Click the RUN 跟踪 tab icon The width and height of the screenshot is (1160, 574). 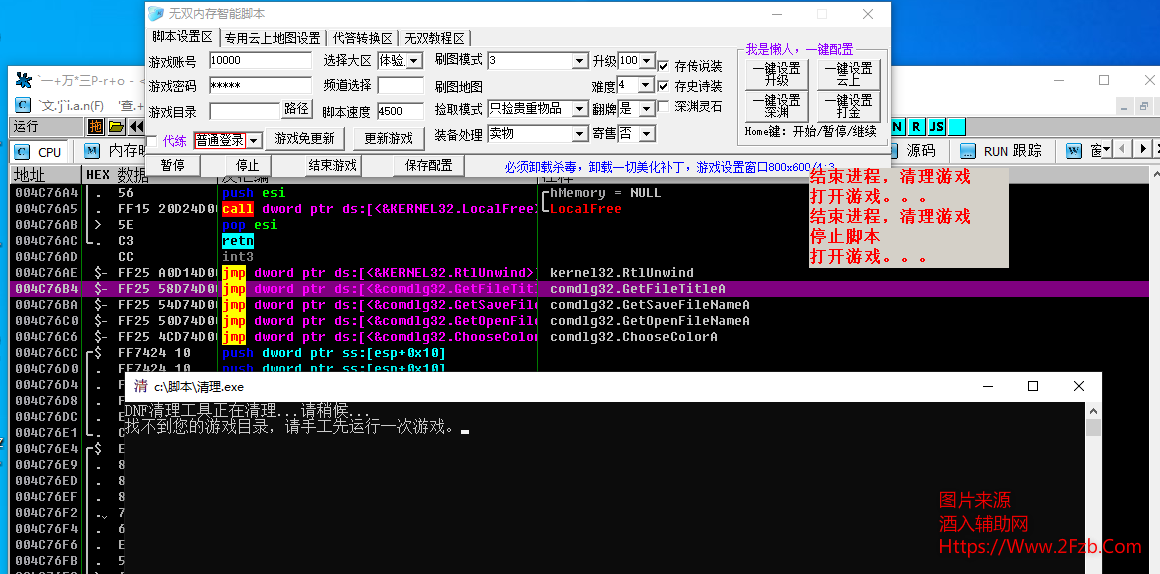click(967, 151)
